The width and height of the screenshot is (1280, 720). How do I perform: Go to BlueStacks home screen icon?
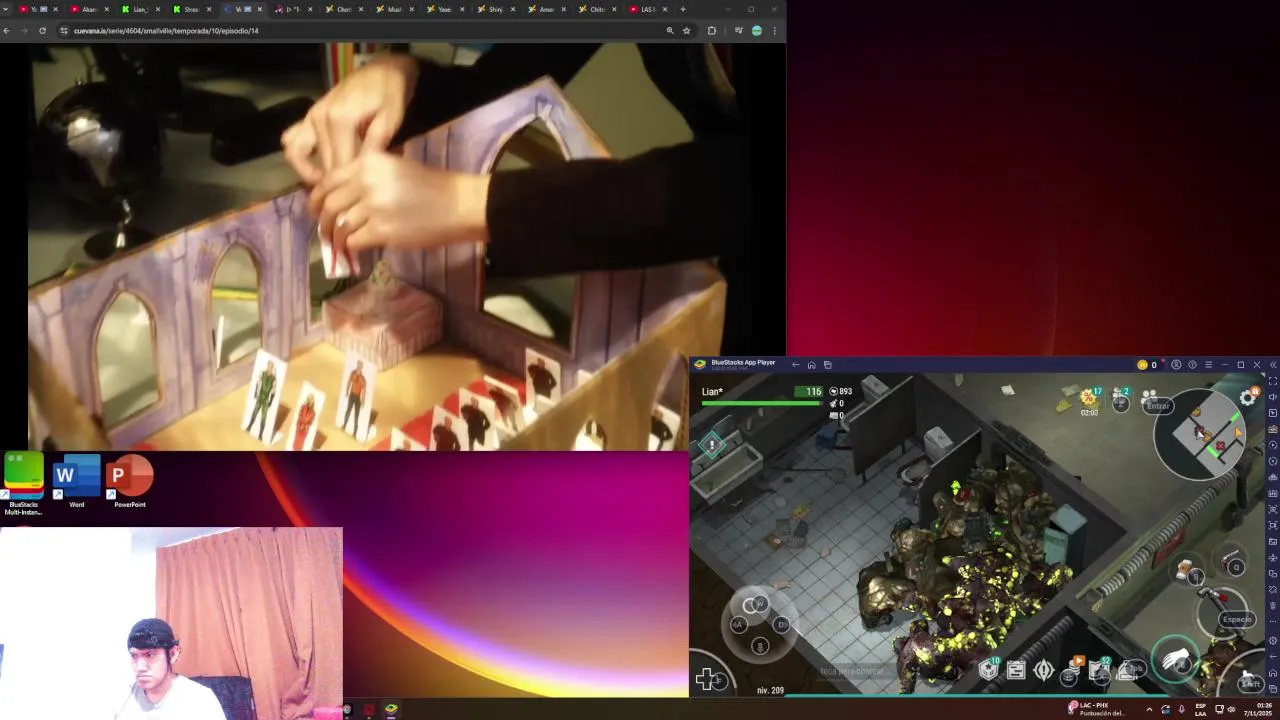(x=811, y=365)
